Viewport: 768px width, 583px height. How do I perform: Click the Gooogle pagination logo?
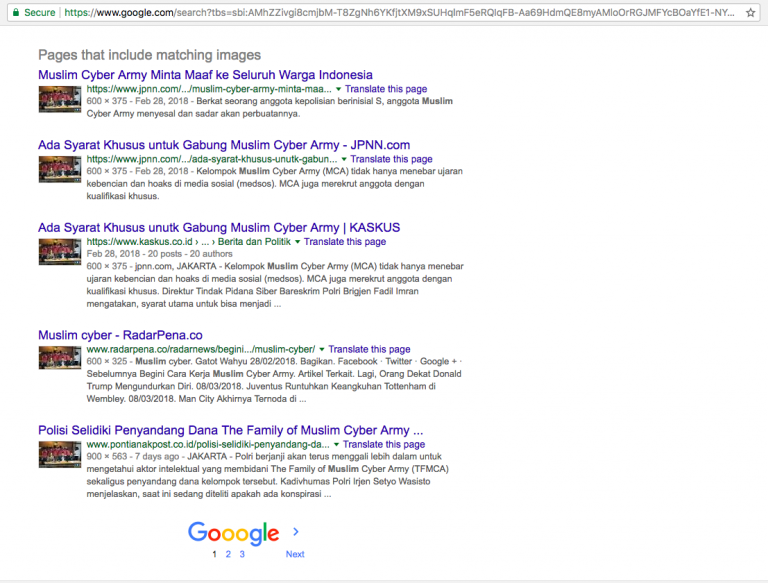pyautogui.click(x=234, y=533)
